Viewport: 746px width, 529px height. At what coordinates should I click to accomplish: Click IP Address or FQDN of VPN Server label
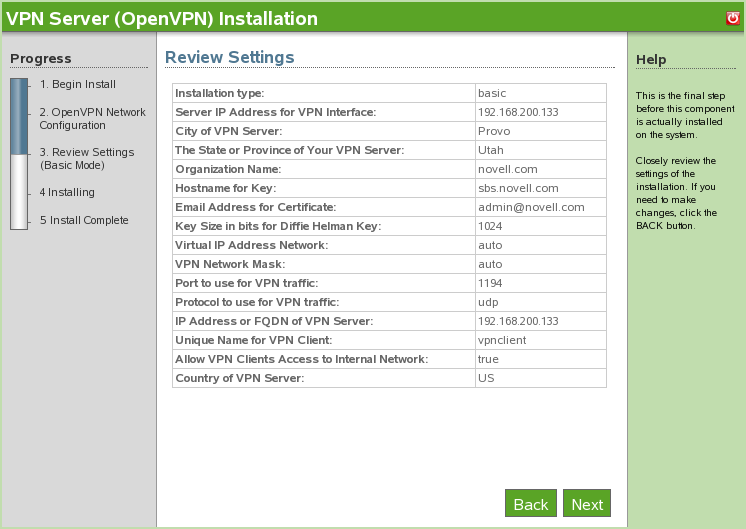274,322
